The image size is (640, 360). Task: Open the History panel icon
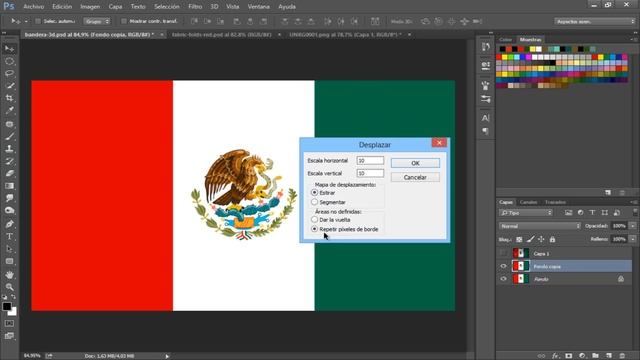485,47
